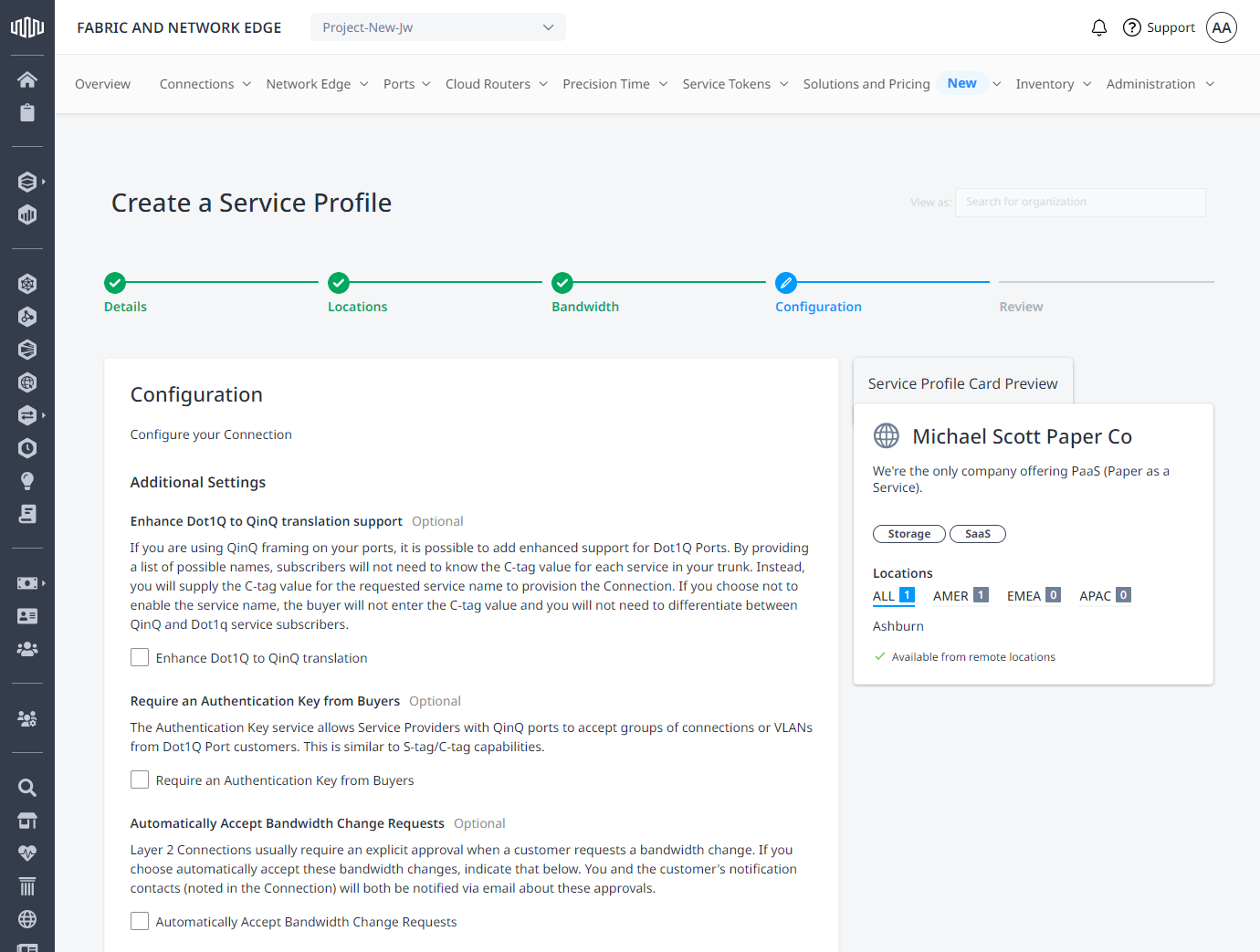The height and width of the screenshot is (952, 1260).
Task: Click globe icon in Michael Scott Paper card
Action: tap(887, 435)
